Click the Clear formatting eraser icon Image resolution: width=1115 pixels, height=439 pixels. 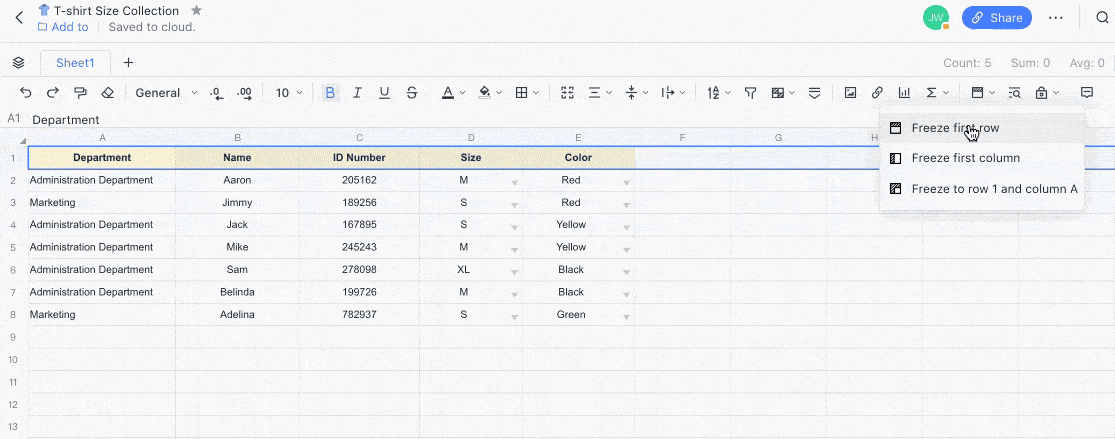pyautogui.click(x=108, y=93)
